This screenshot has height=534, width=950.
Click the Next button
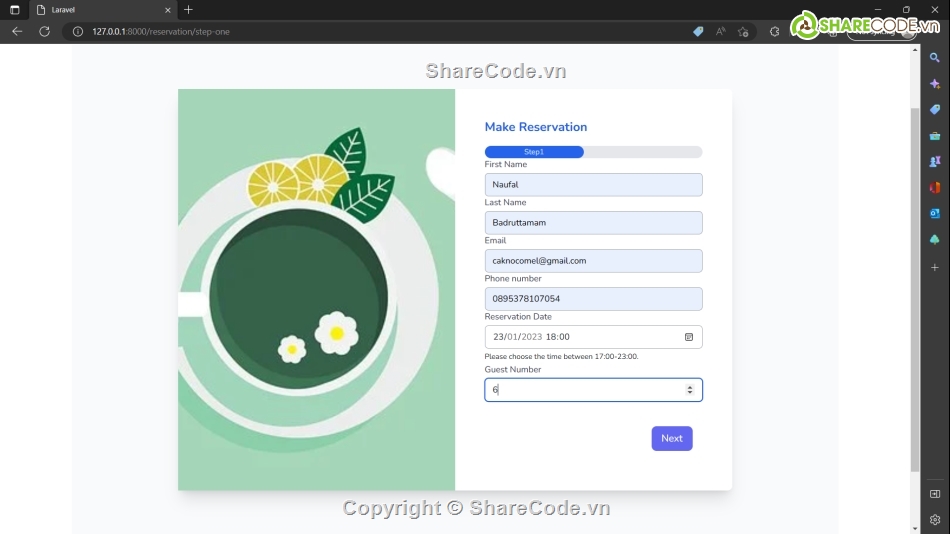click(x=671, y=438)
